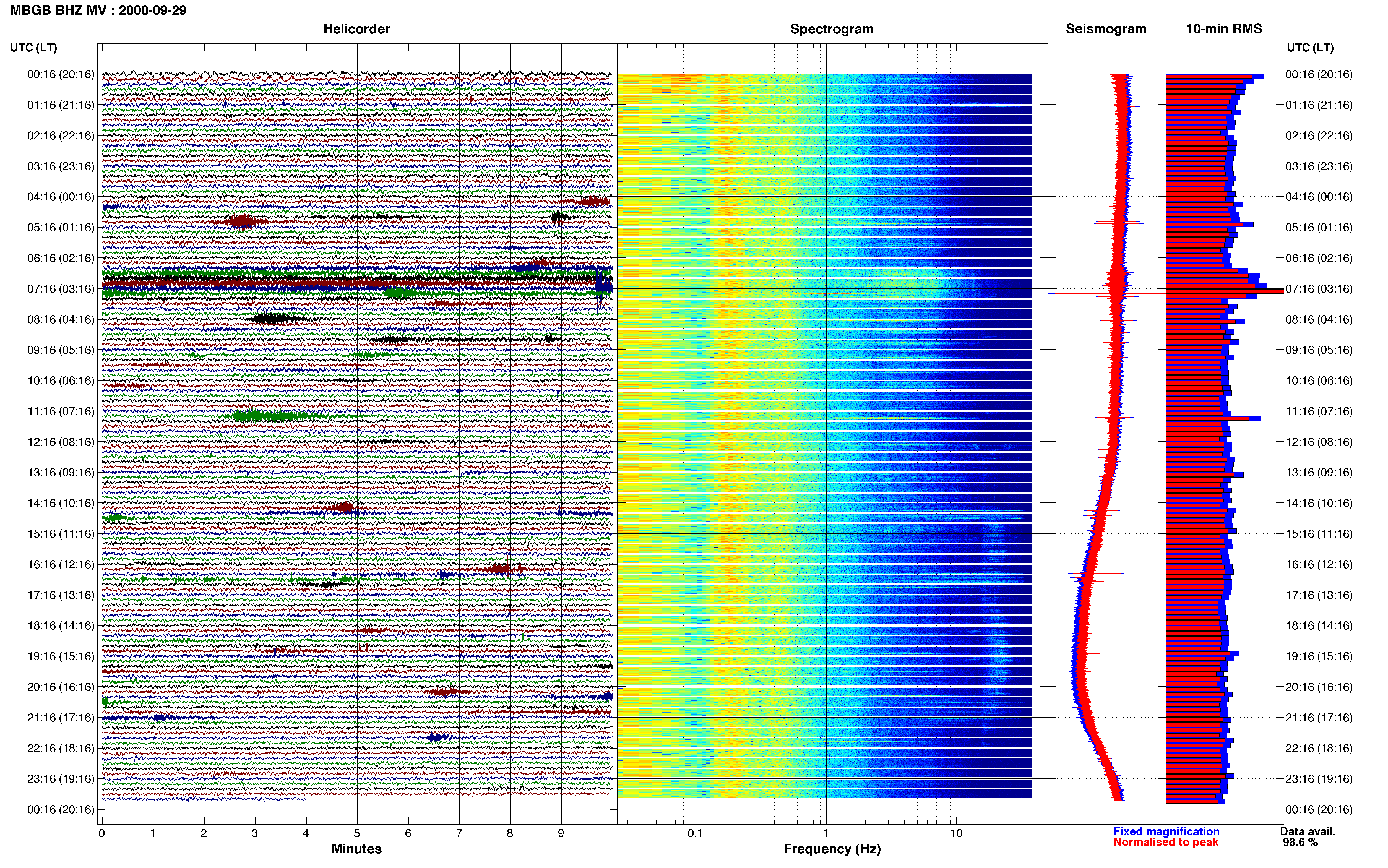
Task: Click '04:16 (00:16)' label on the Helicorder side
Action: (61, 197)
